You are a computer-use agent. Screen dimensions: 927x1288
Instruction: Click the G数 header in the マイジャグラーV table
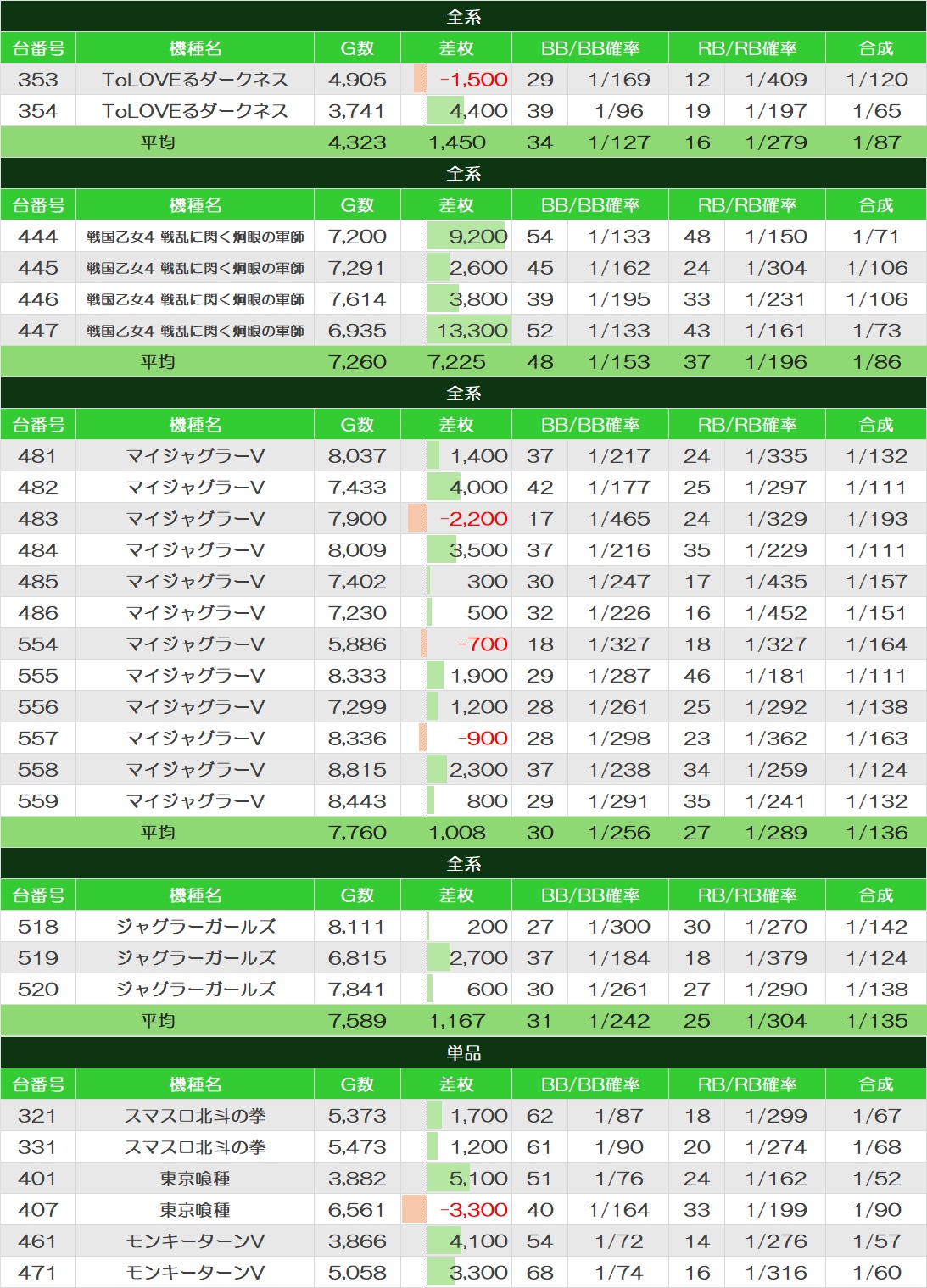[357, 425]
